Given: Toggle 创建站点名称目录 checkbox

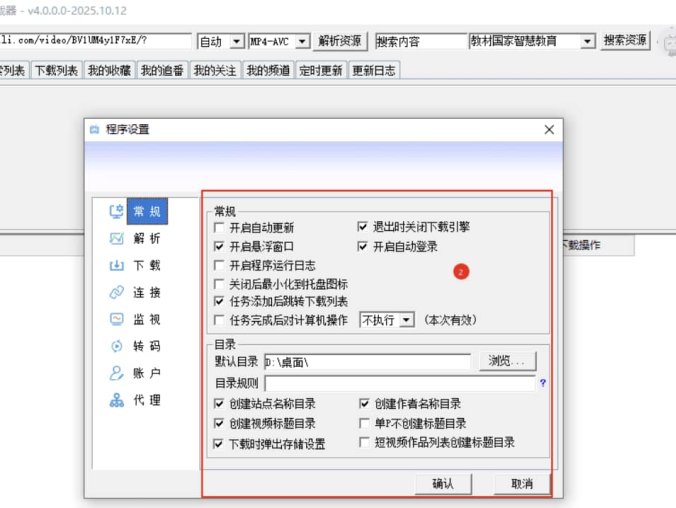Looking at the screenshot, I should pyautogui.click(x=219, y=404).
